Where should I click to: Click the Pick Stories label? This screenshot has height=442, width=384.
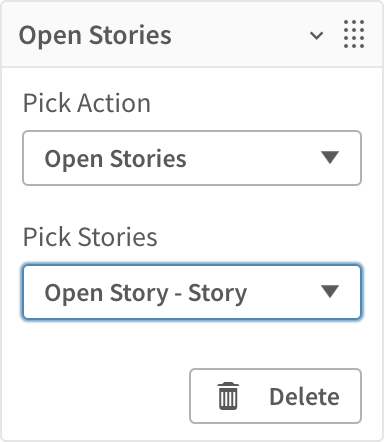tap(90, 237)
